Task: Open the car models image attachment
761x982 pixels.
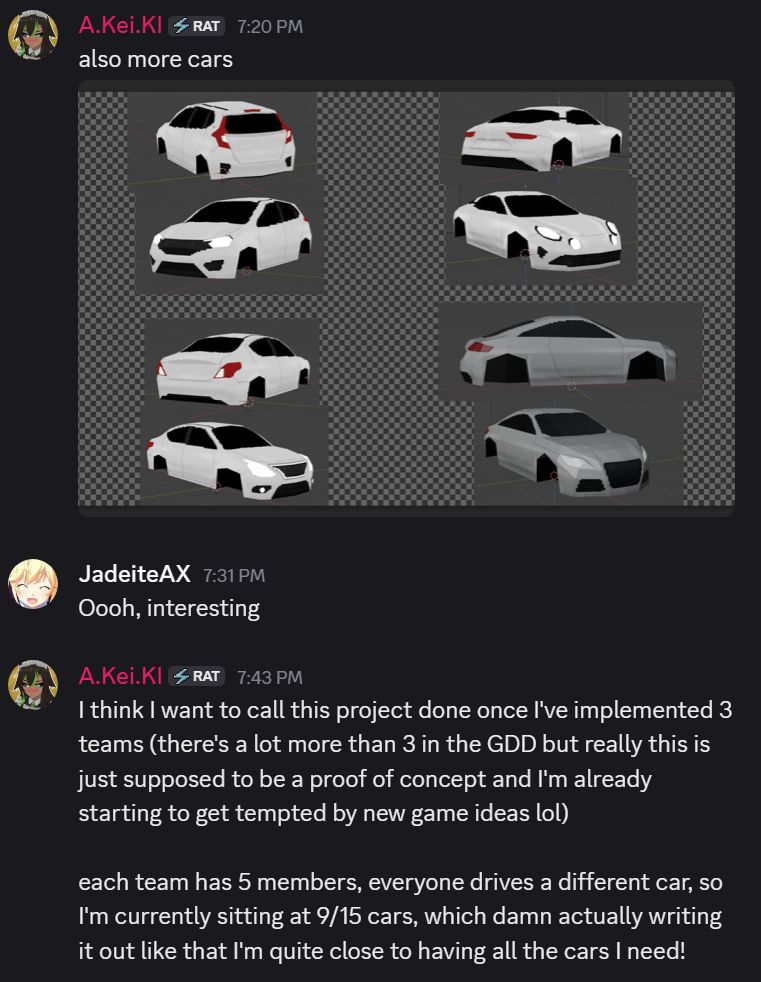Action: point(406,298)
